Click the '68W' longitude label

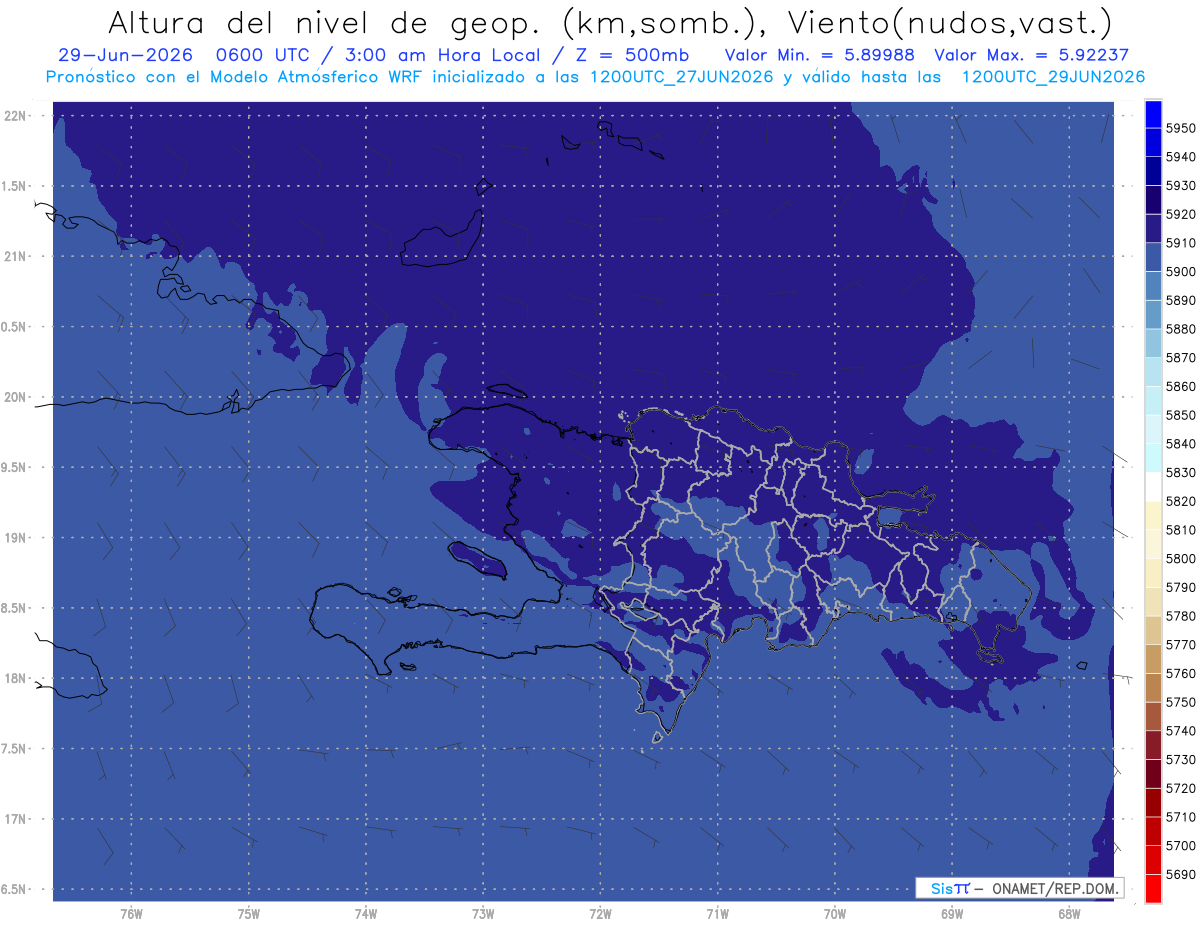pyautogui.click(x=1069, y=913)
